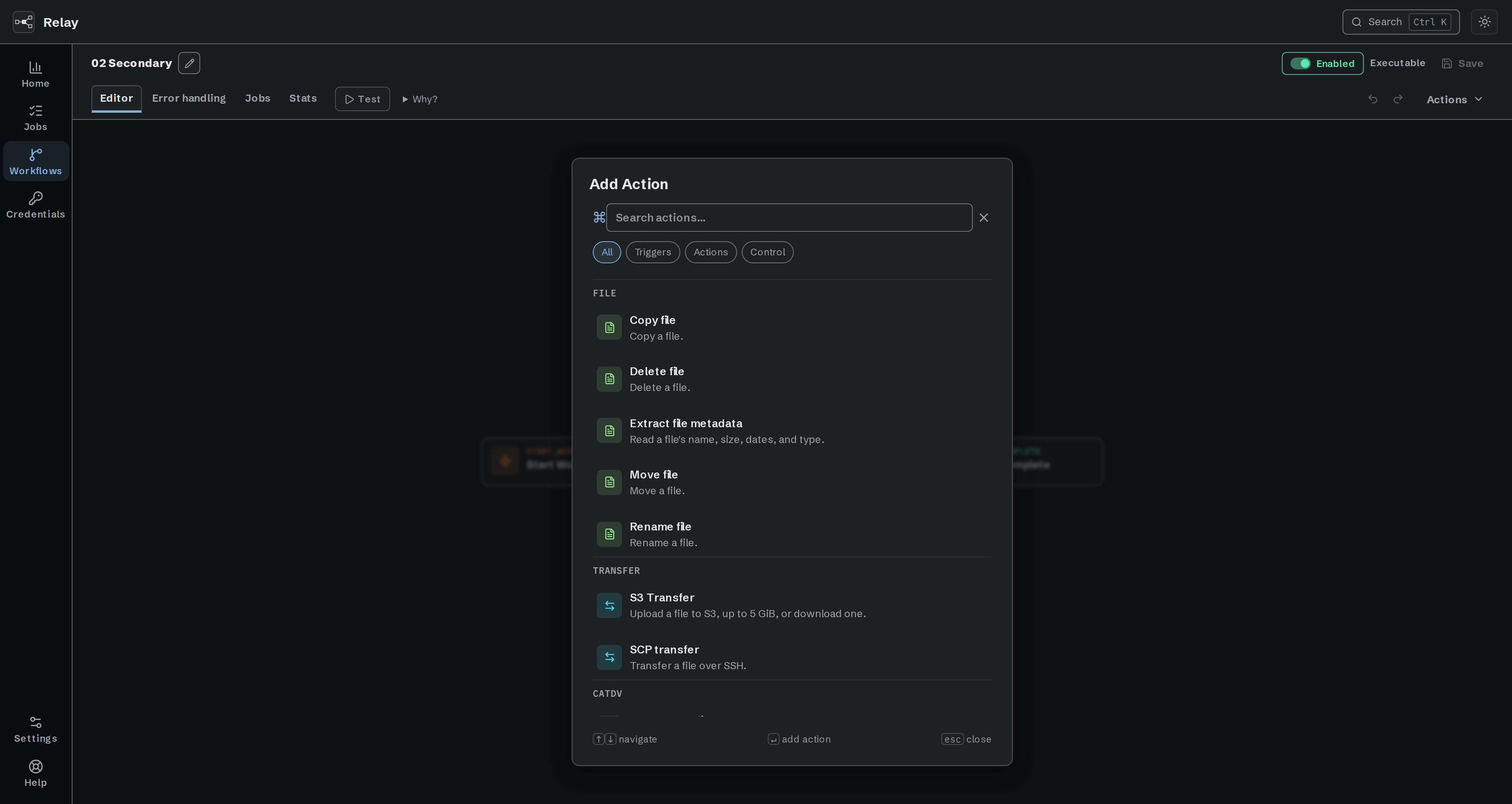Click the Save button
Image resolution: width=1512 pixels, height=804 pixels.
[1462, 63]
